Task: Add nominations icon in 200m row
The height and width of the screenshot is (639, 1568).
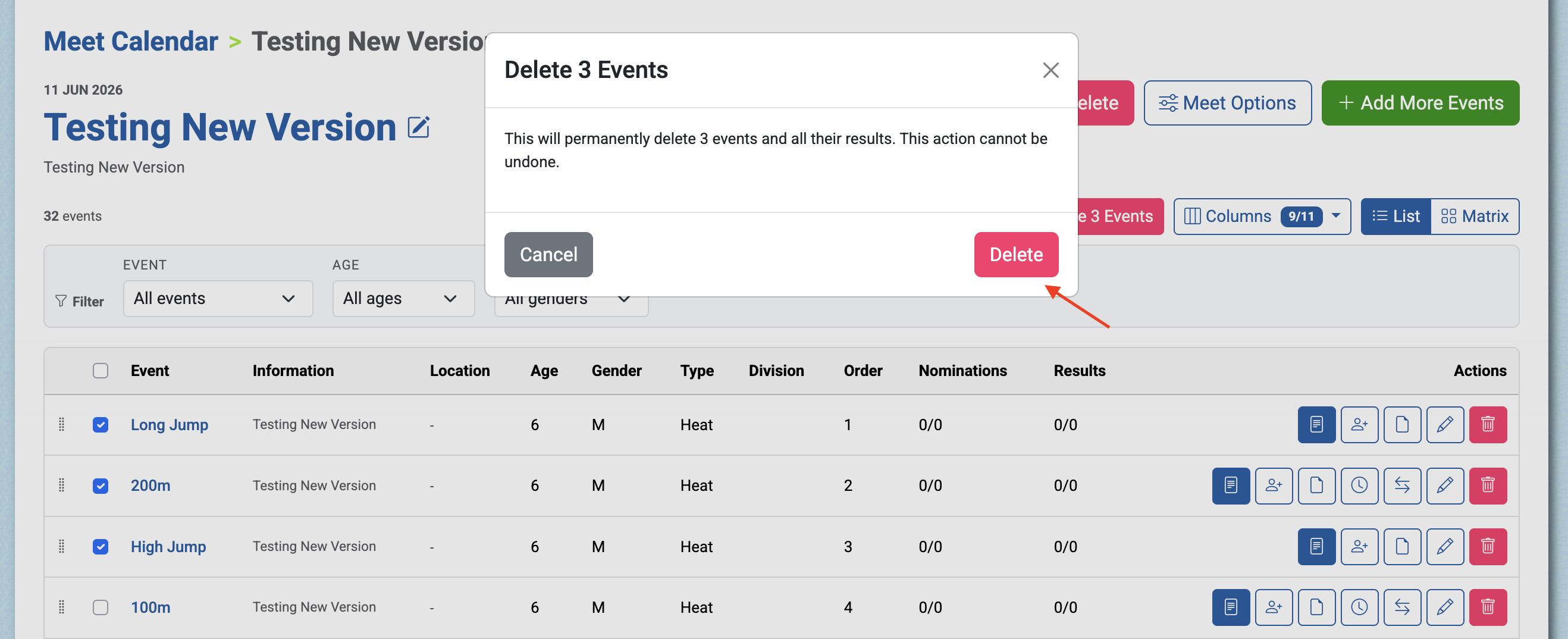Action: 1274,485
